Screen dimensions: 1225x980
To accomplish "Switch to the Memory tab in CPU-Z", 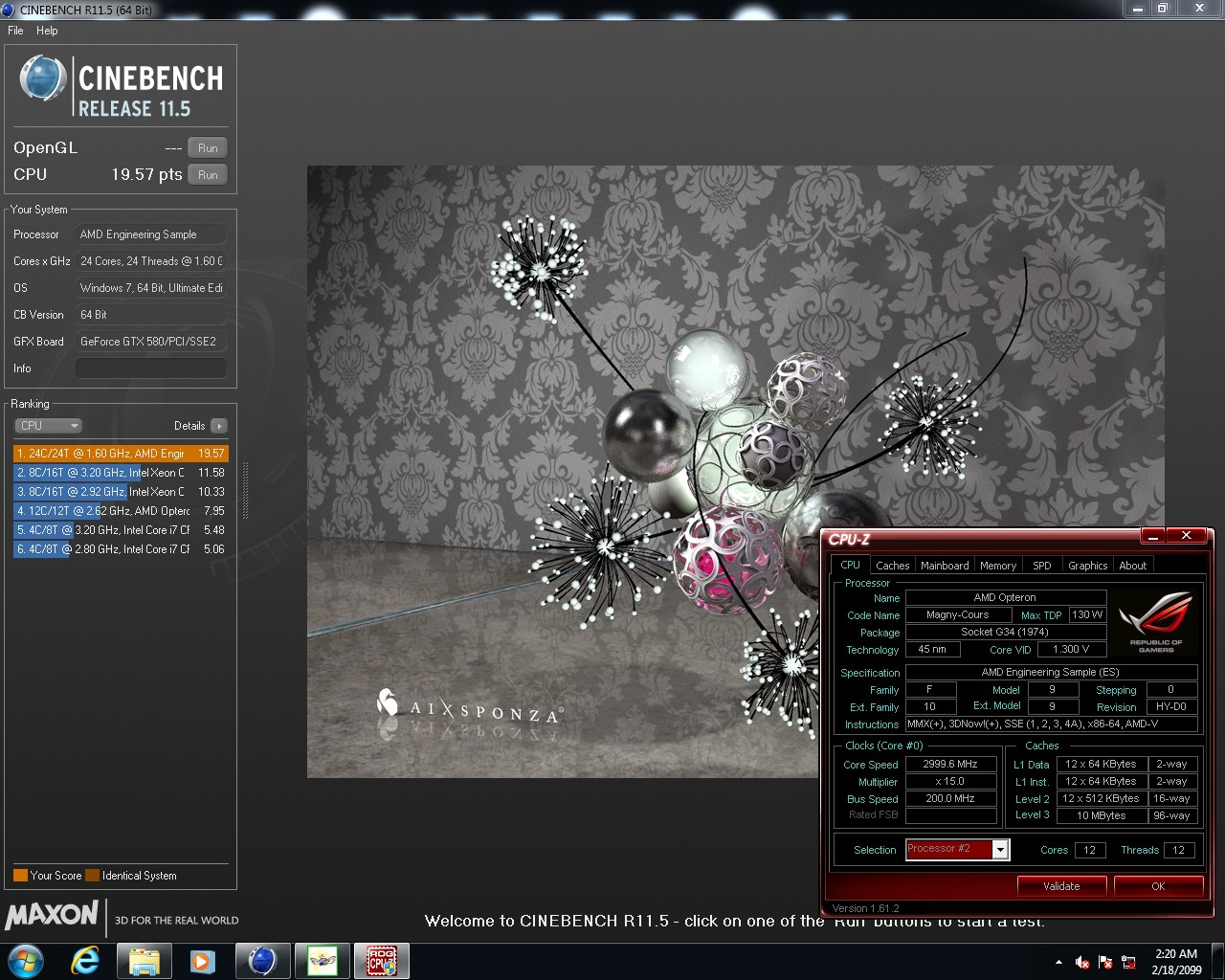I will (x=998, y=566).
